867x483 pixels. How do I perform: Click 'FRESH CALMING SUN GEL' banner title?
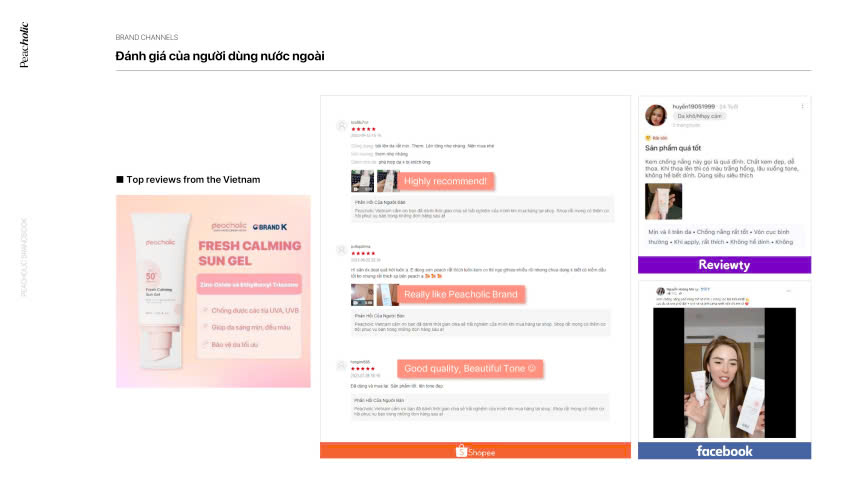pyautogui.click(x=250, y=253)
